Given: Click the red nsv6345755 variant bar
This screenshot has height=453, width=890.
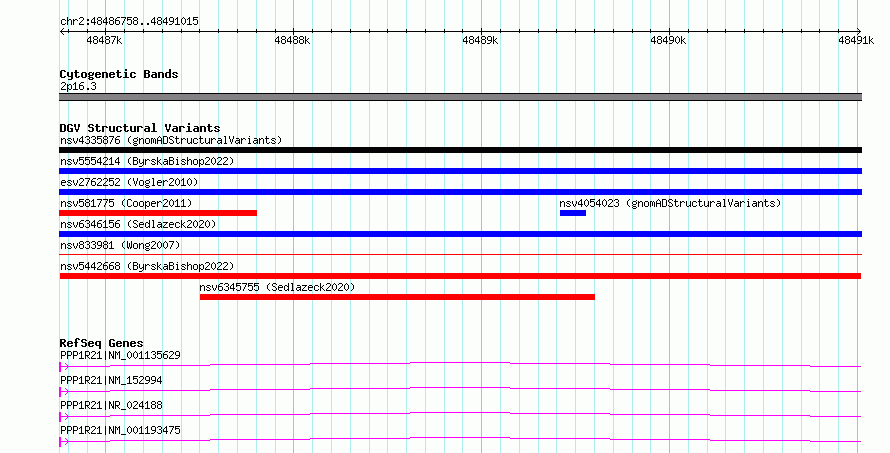Looking at the screenshot, I should click(397, 297).
